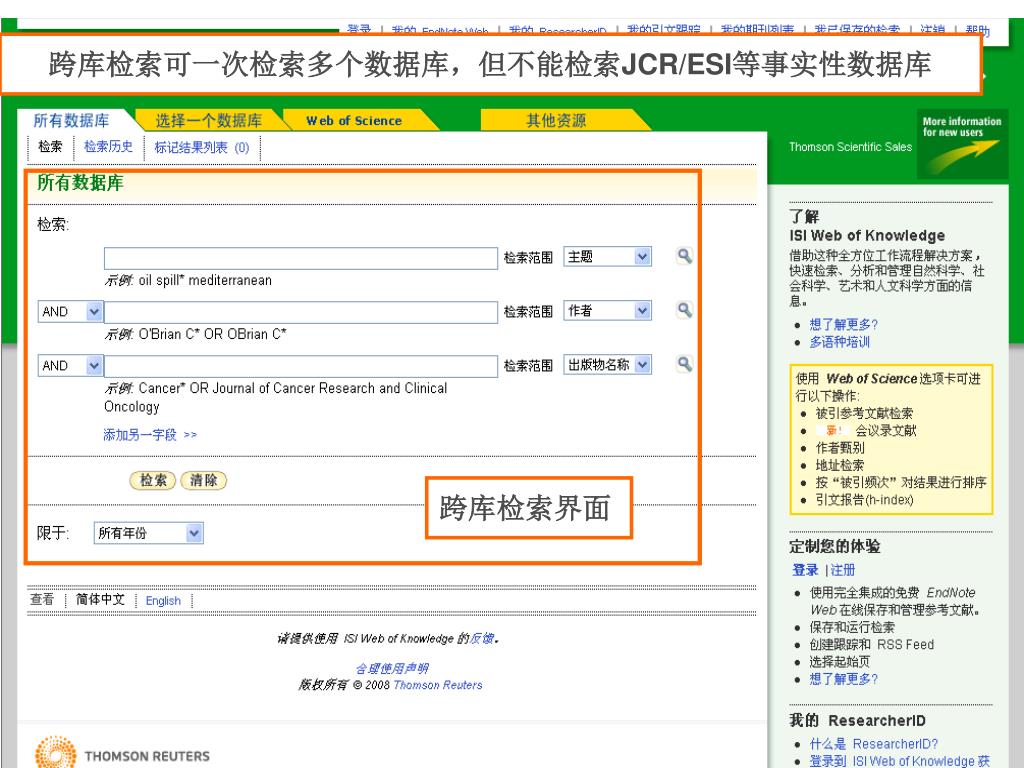Open the AND operator dropdown in the third row
Screen dimensions: 1024x768
(70, 366)
